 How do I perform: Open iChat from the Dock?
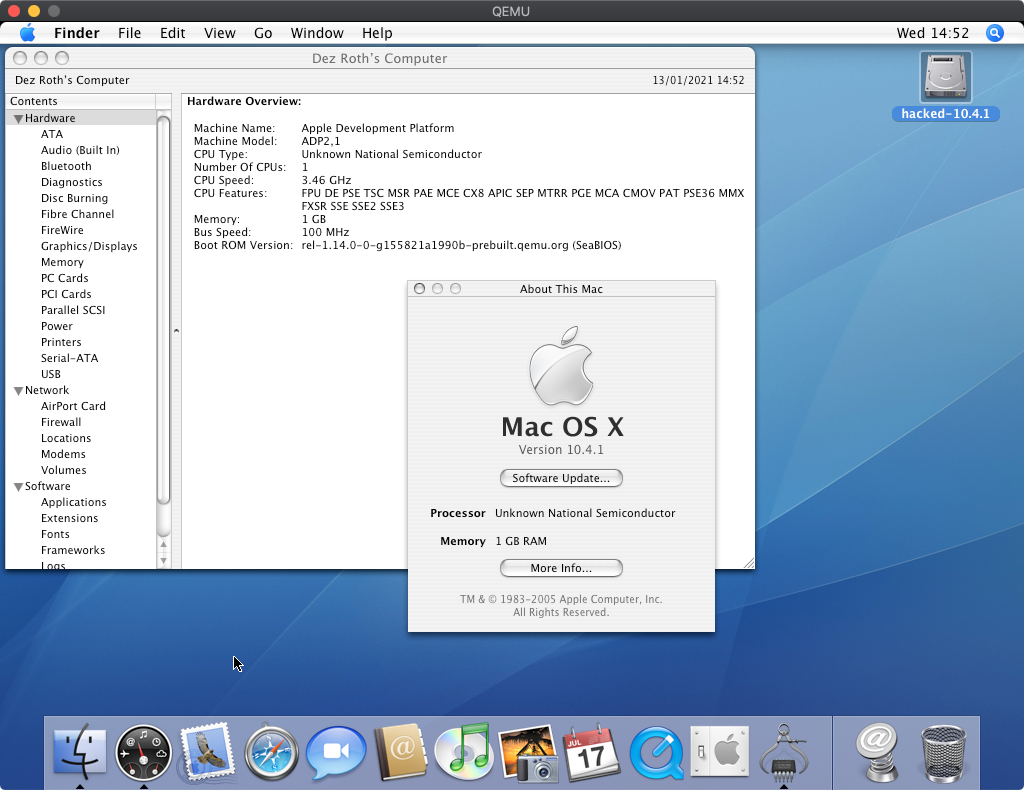336,752
